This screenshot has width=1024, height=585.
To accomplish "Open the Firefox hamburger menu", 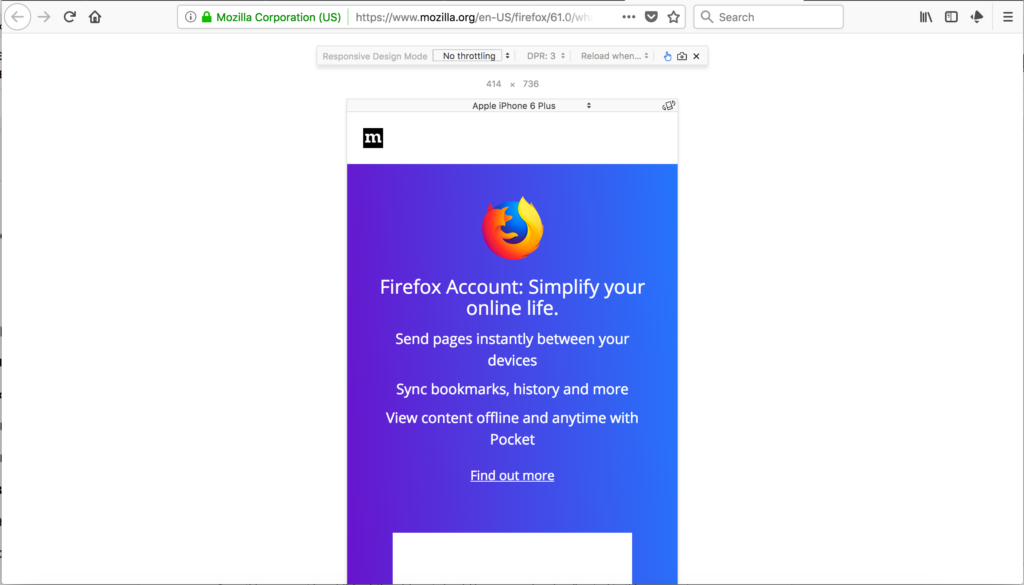I will click(x=1007, y=17).
